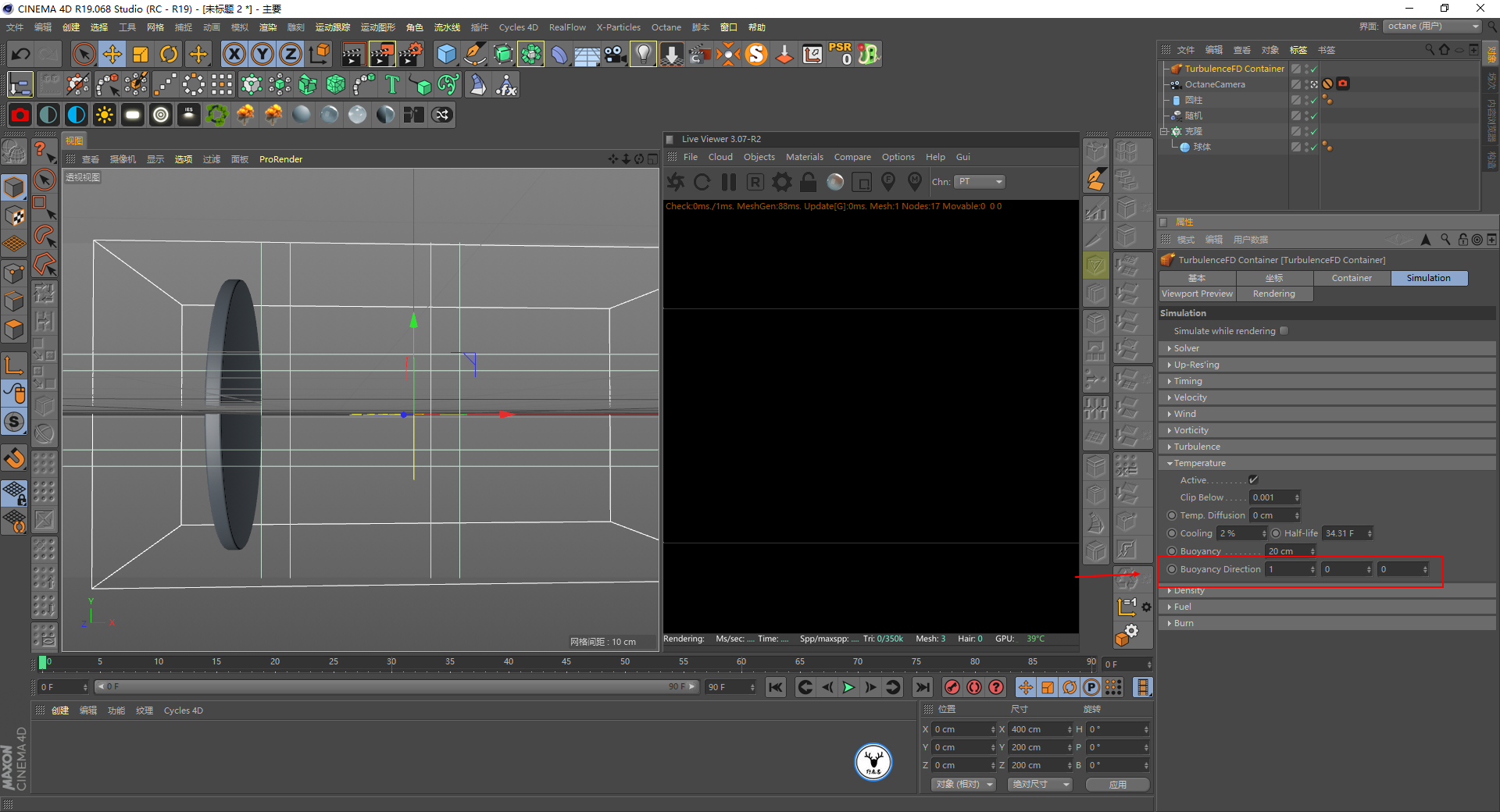Expand the Up-Res'ing section

1327,365
